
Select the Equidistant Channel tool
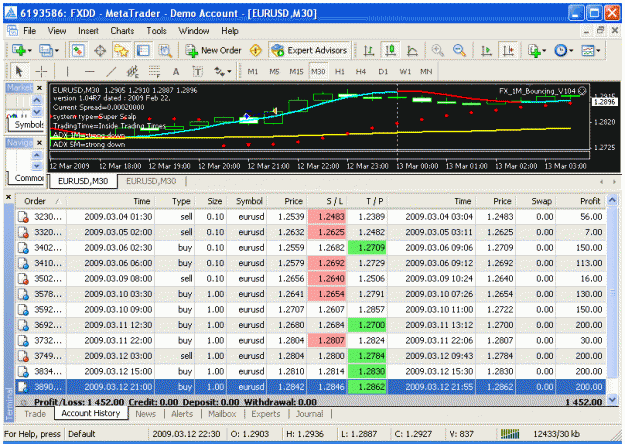click(132, 72)
